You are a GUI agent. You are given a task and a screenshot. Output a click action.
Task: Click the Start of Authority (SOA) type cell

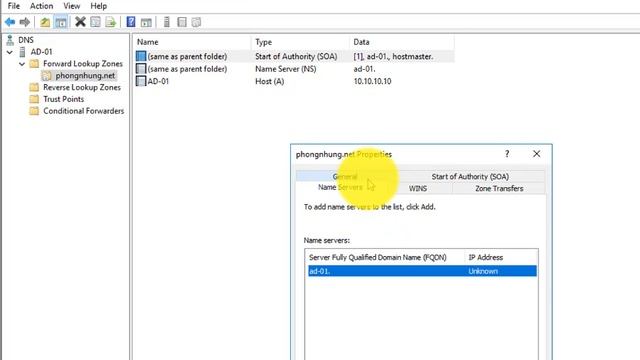coord(296,56)
